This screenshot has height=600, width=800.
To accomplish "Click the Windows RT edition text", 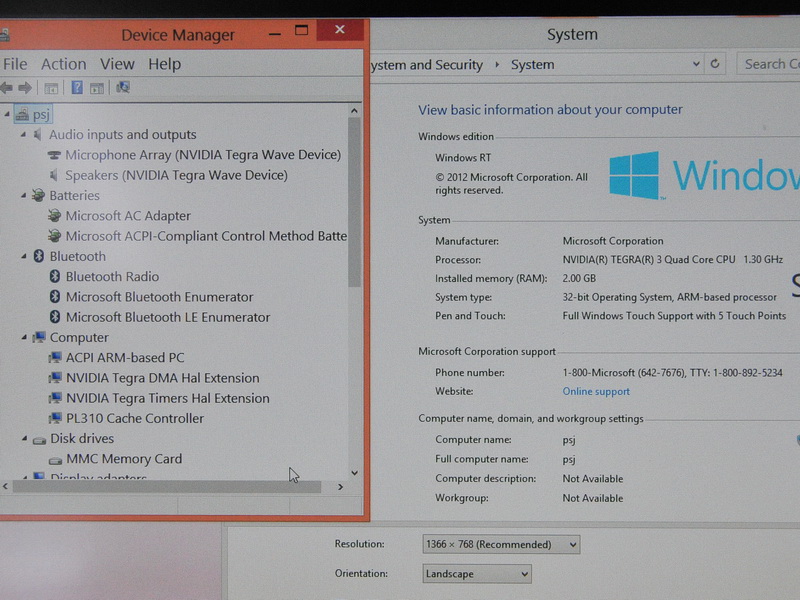I will tap(463, 158).
